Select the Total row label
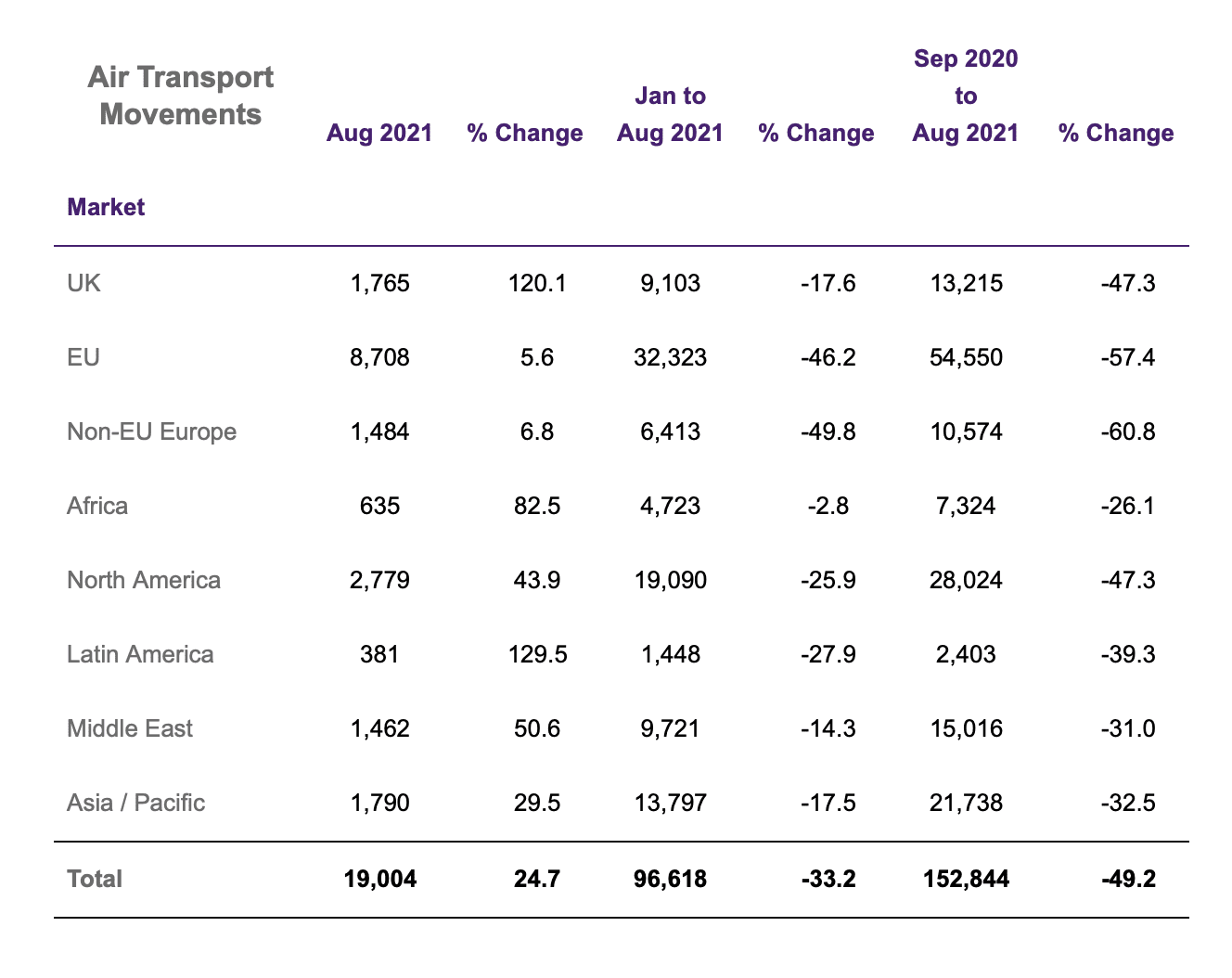Image resolution: width=1232 pixels, height=978 pixels. [95, 879]
